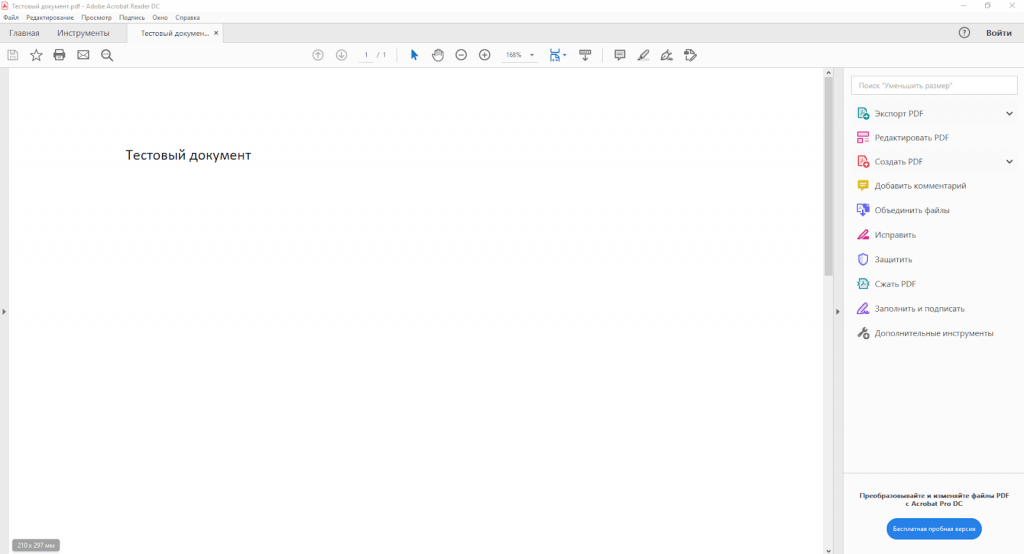Image resolution: width=1024 pixels, height=554 pixels.
Task: Click the scrolling mode toolbar icon
Action: tap(585, 55)
